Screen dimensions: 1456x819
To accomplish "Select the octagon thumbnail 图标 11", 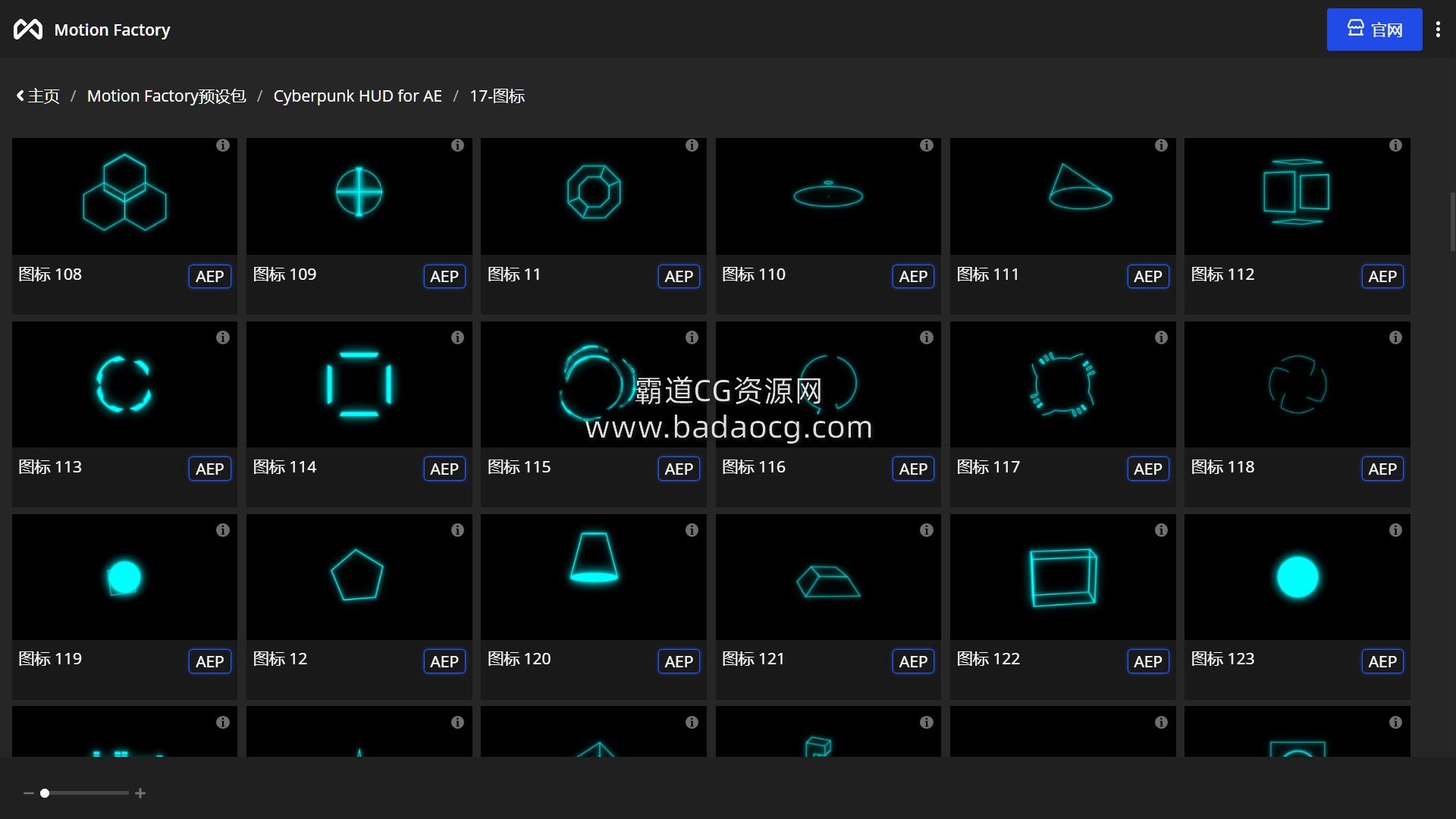I will pyautogui.click(x=594, y=196).
